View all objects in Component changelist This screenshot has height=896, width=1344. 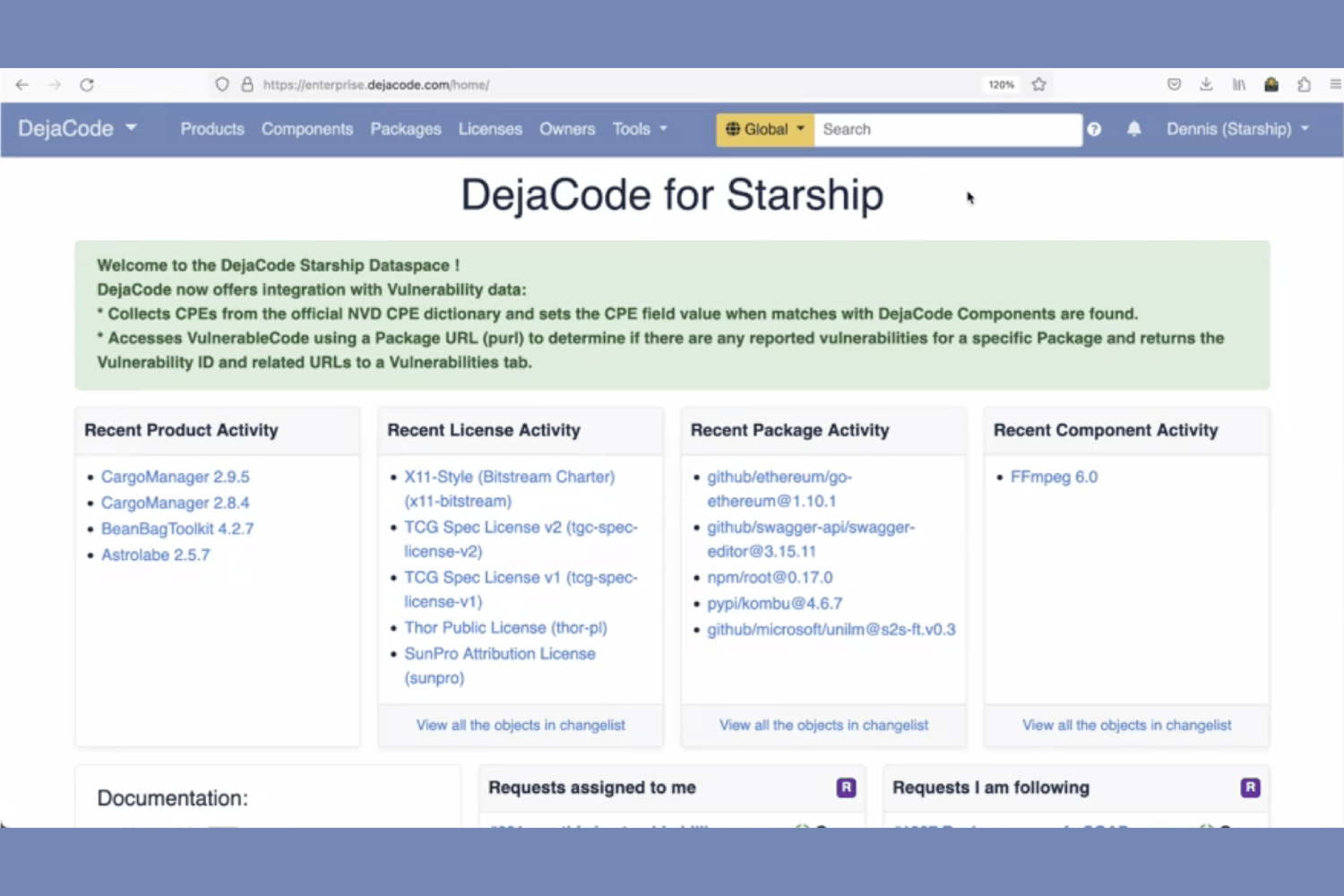coord(1127,725)
